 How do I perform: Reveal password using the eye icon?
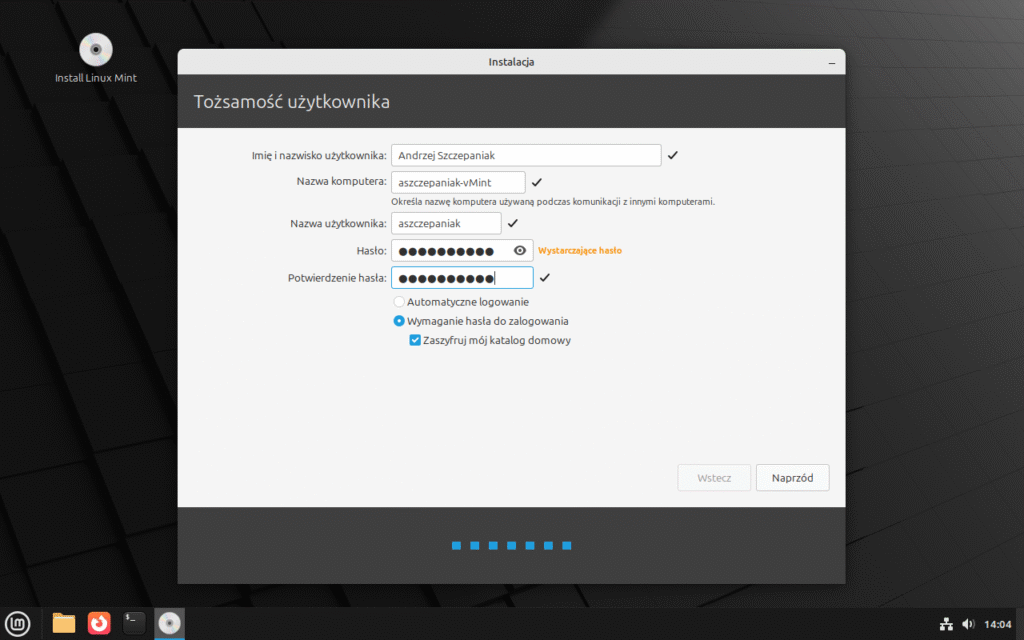[x=520, y=251]
